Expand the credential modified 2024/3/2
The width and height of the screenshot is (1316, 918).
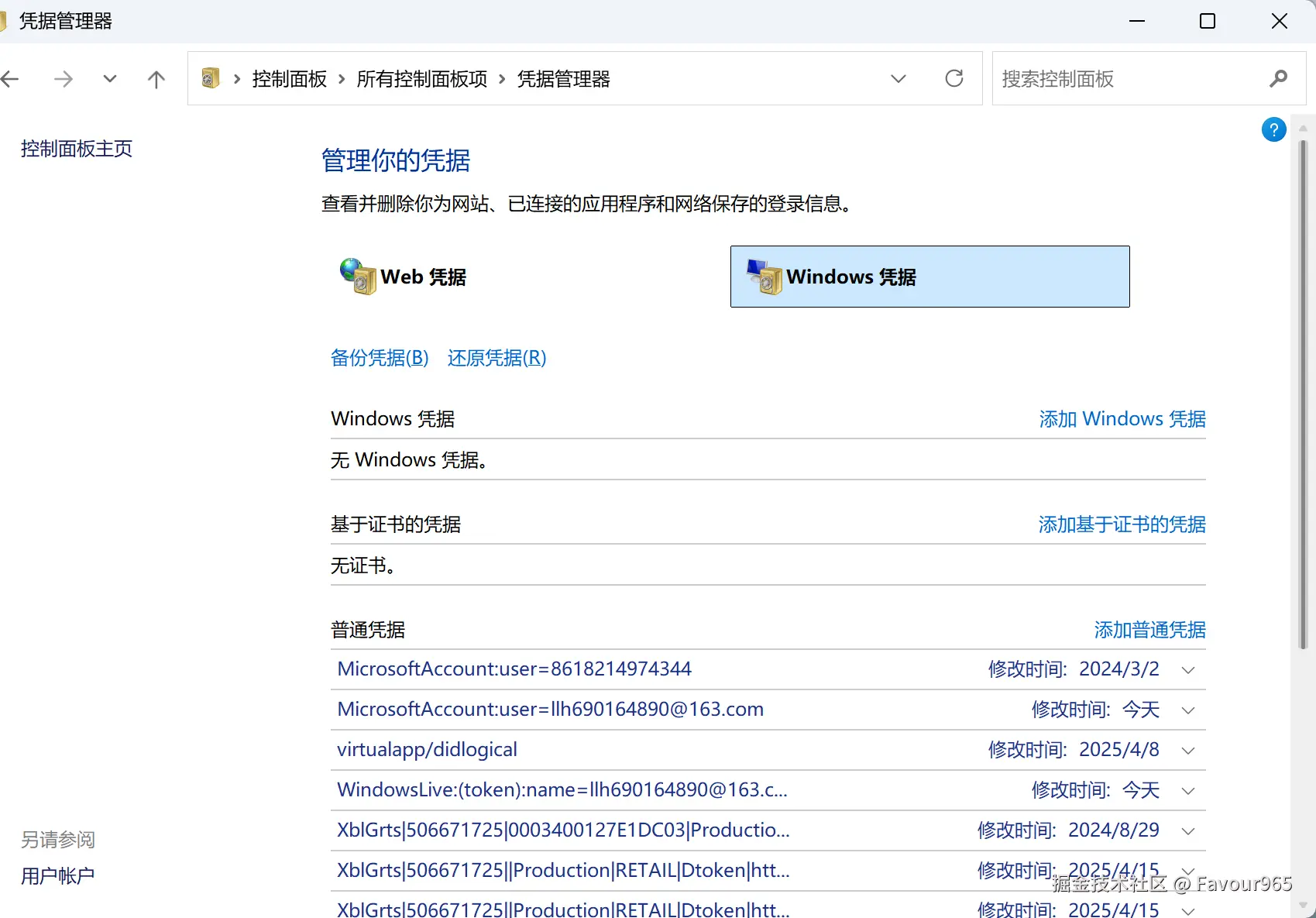(x=1188, y=670)
